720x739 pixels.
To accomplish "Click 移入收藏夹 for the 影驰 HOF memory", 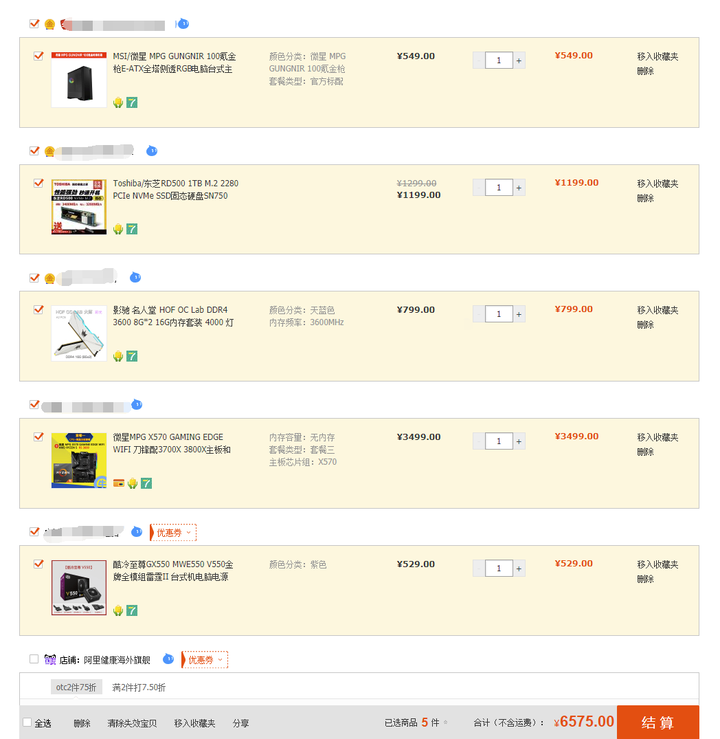I will [x=658, y=310].
